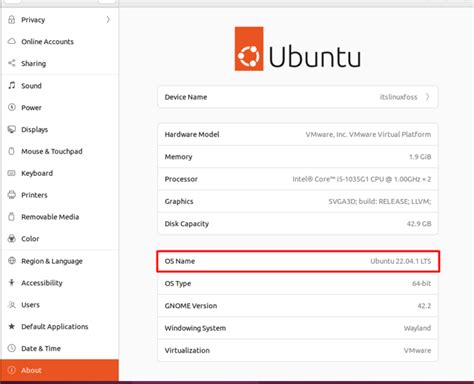Click the Ubuntu logo image
474x384 pixels.
[298, 49]
